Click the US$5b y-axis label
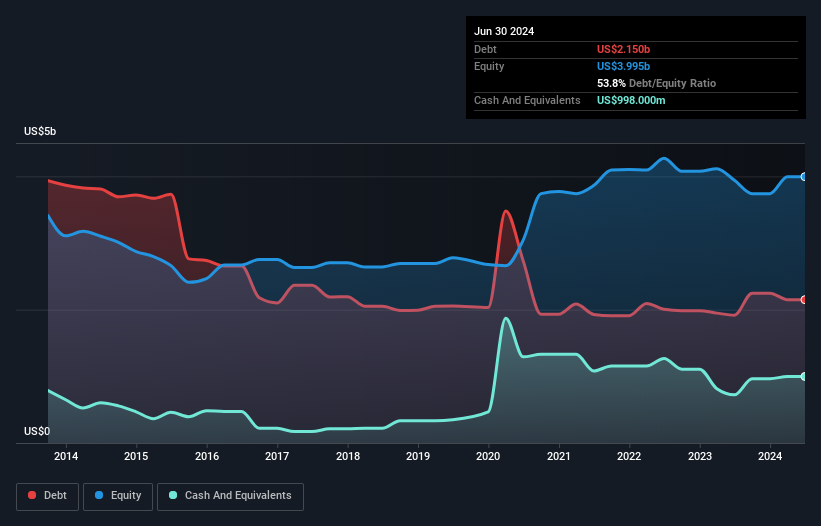This screenshot has width=821, height=526. (40, 131)
